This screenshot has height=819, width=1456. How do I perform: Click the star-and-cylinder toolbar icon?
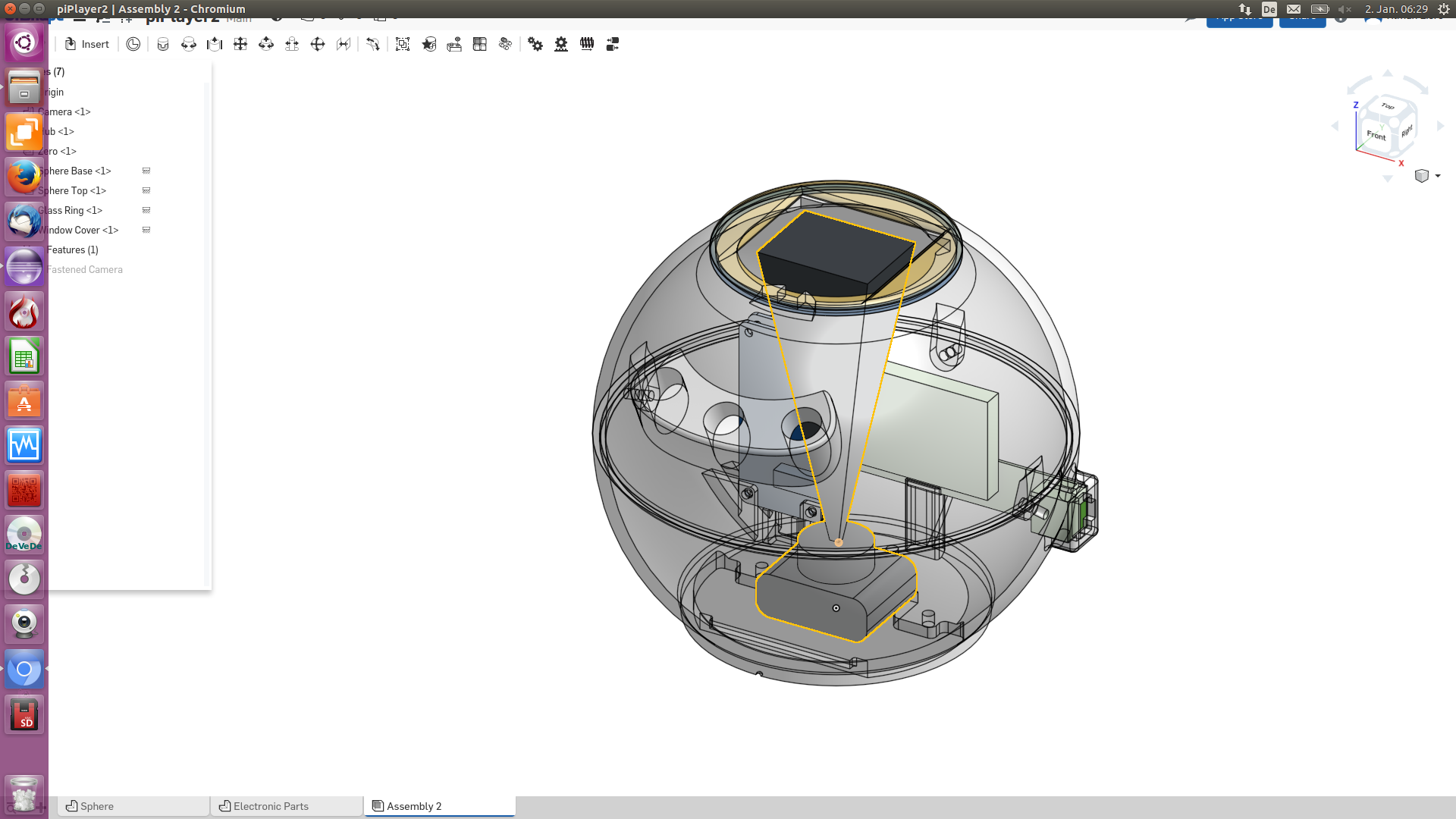(429, 44)
